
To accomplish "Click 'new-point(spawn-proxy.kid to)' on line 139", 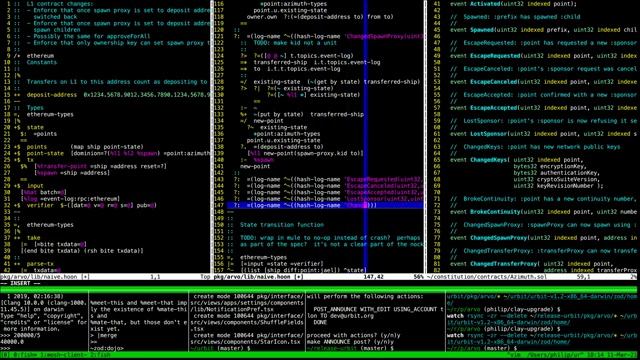I will pos(311,153).
